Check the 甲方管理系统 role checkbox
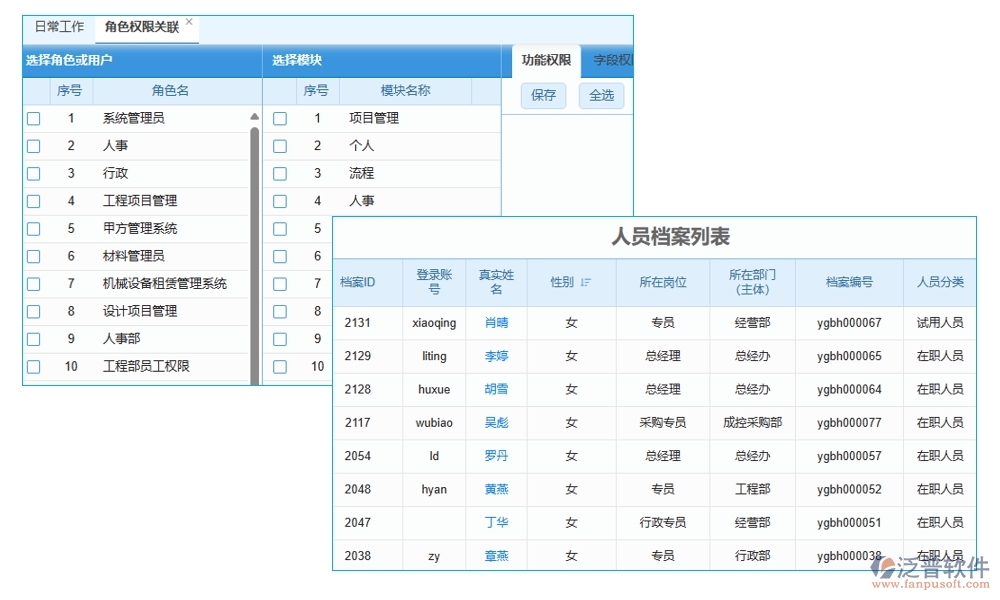This screenshot has height=600, width=1000. coord(33,228)
